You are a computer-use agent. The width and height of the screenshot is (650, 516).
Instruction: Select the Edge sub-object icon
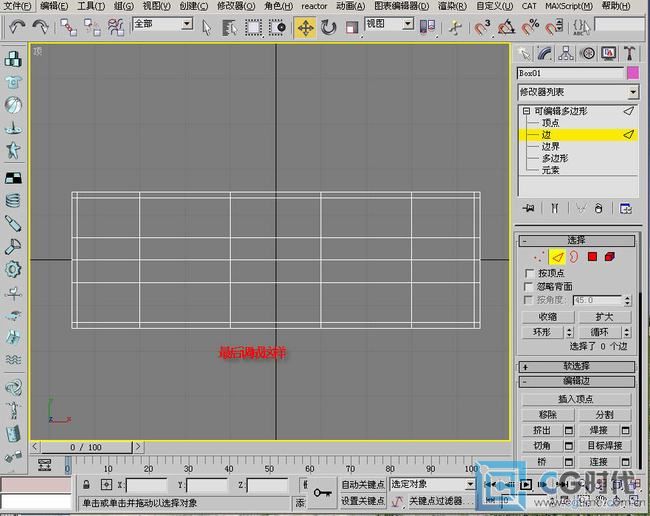[x=557, y=257]
